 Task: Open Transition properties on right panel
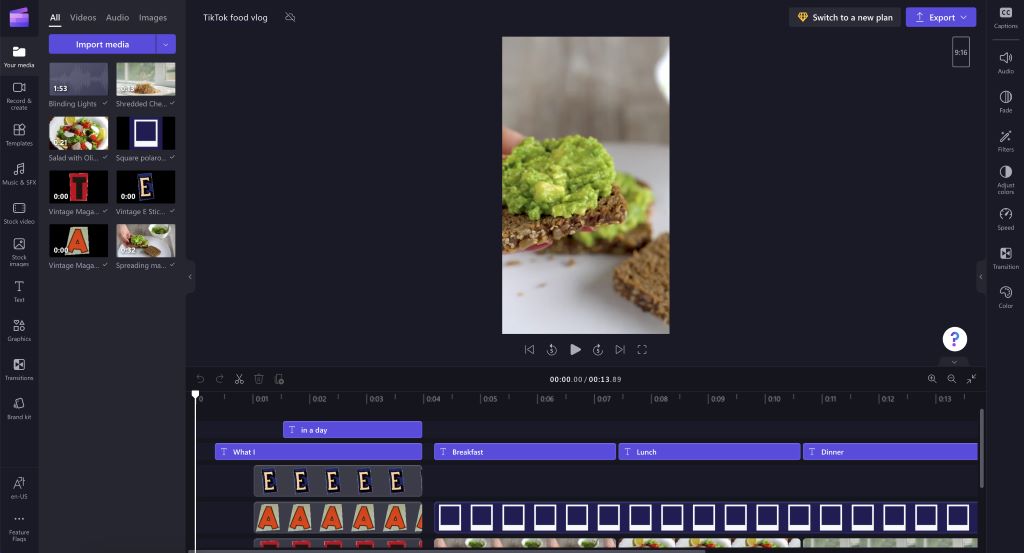[1006, 258]
